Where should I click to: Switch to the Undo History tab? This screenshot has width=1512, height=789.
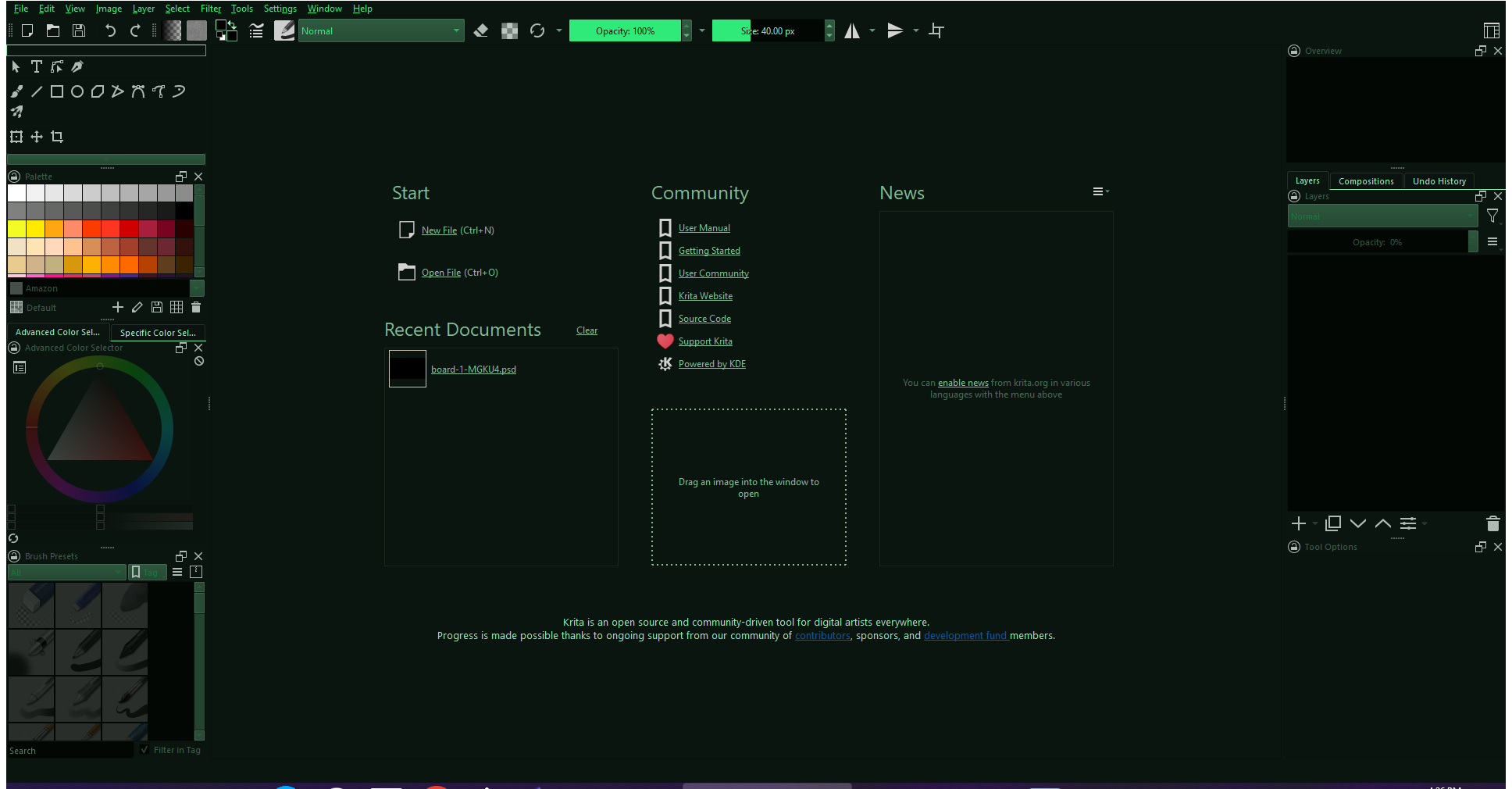1439,181
